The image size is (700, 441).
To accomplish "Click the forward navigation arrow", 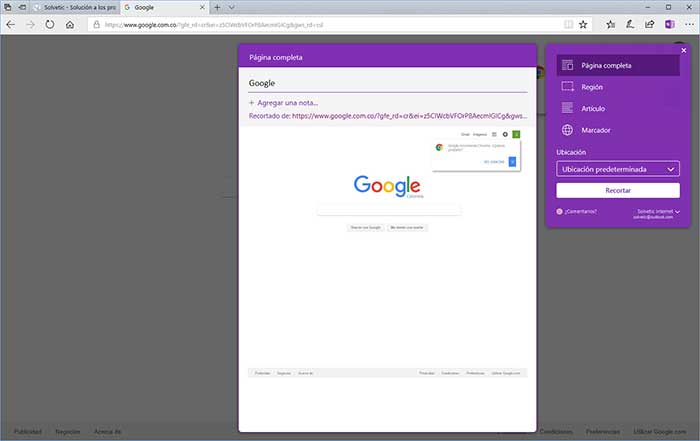I will click(30, 25).
